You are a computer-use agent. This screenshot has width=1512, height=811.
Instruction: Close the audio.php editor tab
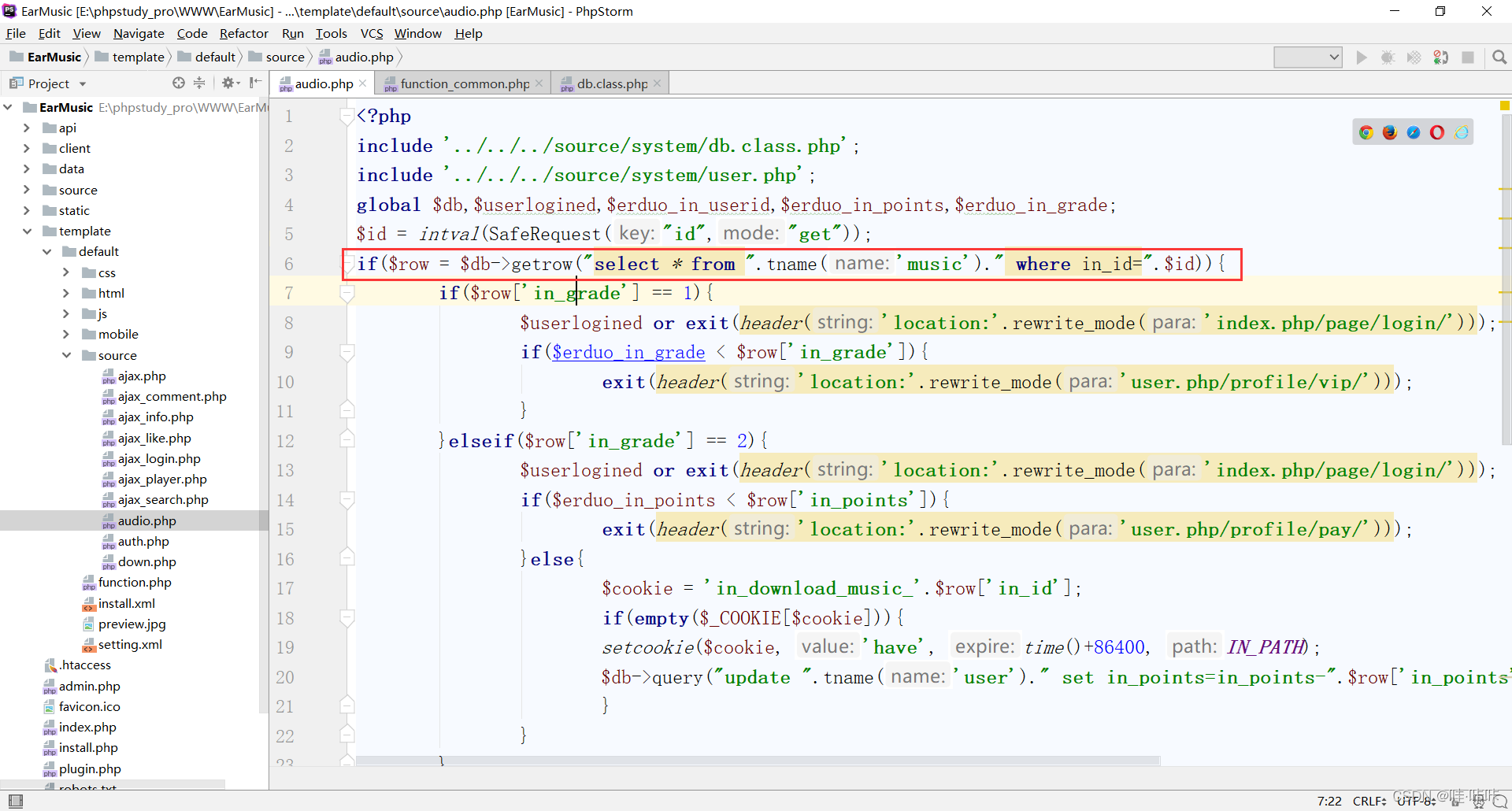coord(362,83)
